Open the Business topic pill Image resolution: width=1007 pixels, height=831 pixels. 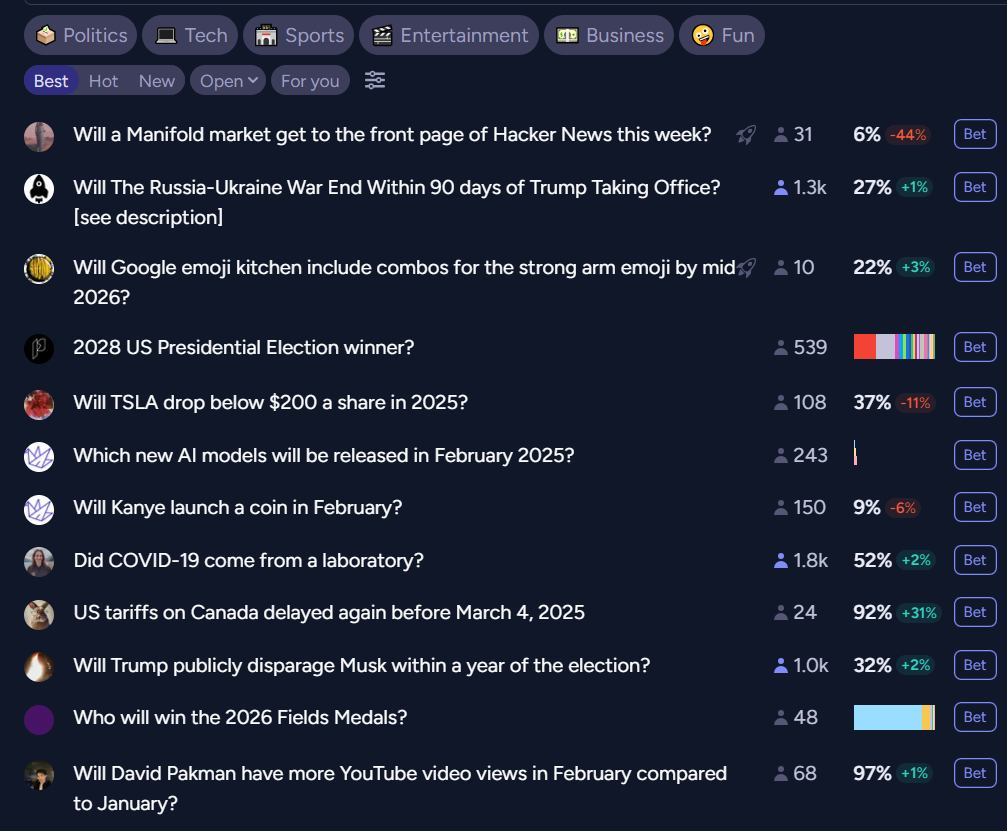click(609, 35)
